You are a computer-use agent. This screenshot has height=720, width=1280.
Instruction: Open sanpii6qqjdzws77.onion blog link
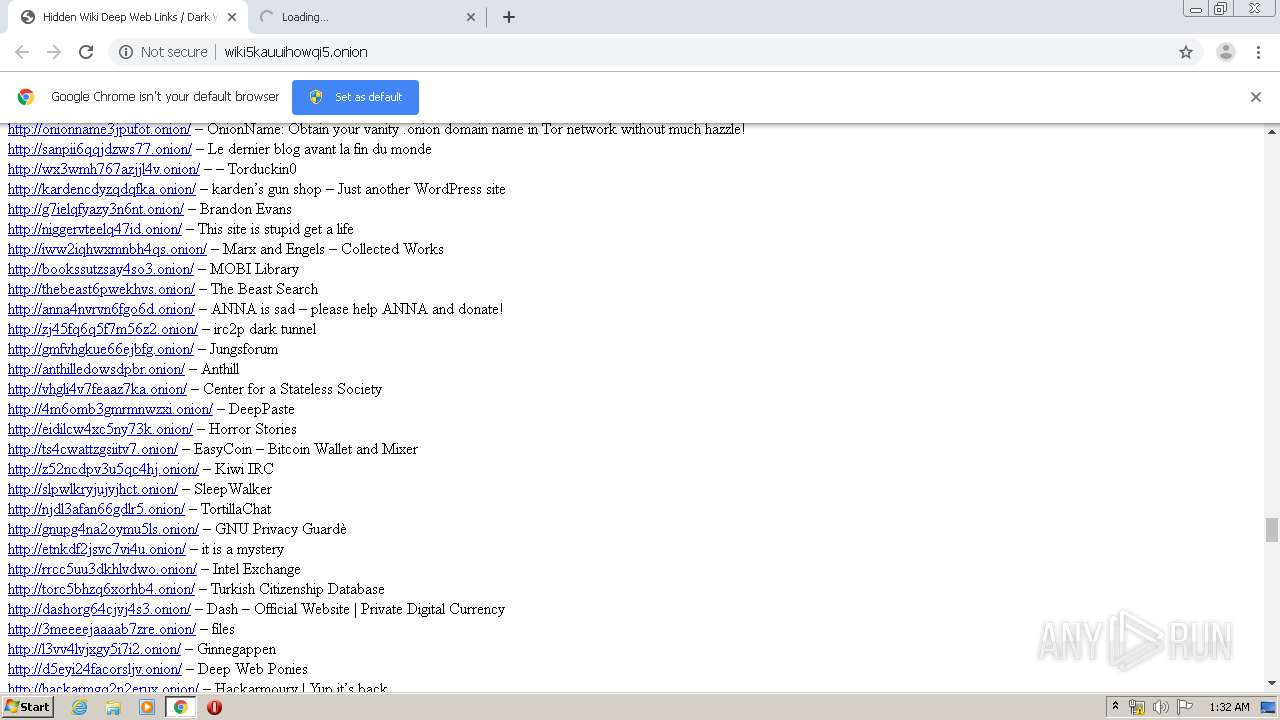pyautogui.click(x=100, y=149)
